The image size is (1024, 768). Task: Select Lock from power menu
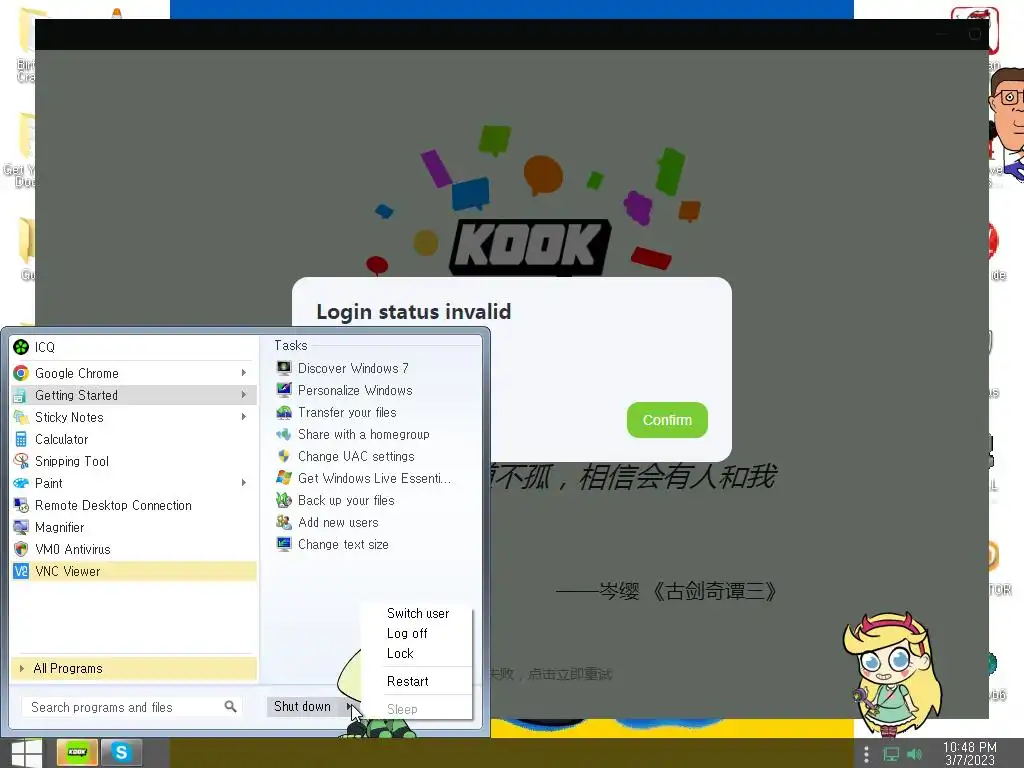click(417, 654)
